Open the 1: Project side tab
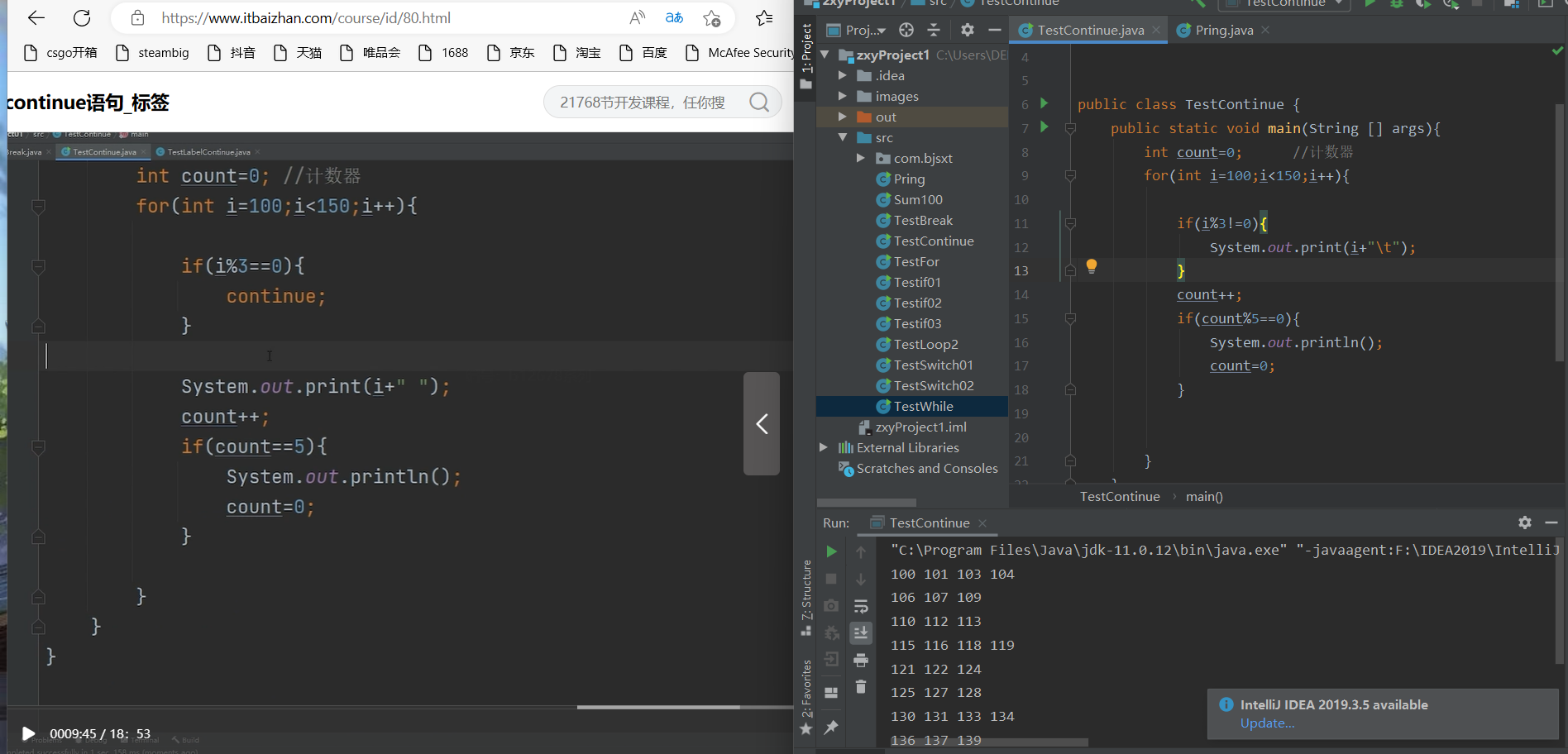Screen dimensions: 1568x754 [x=806, y=55]
